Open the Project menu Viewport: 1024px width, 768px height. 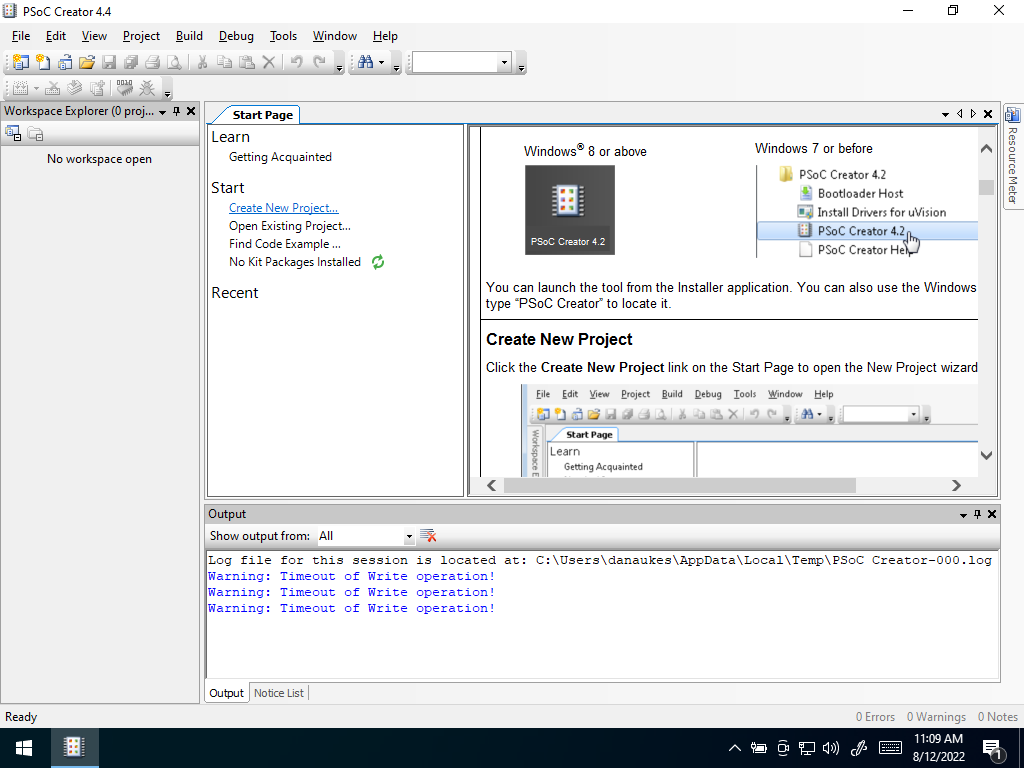pyautogui.click(x=141, y=36)
